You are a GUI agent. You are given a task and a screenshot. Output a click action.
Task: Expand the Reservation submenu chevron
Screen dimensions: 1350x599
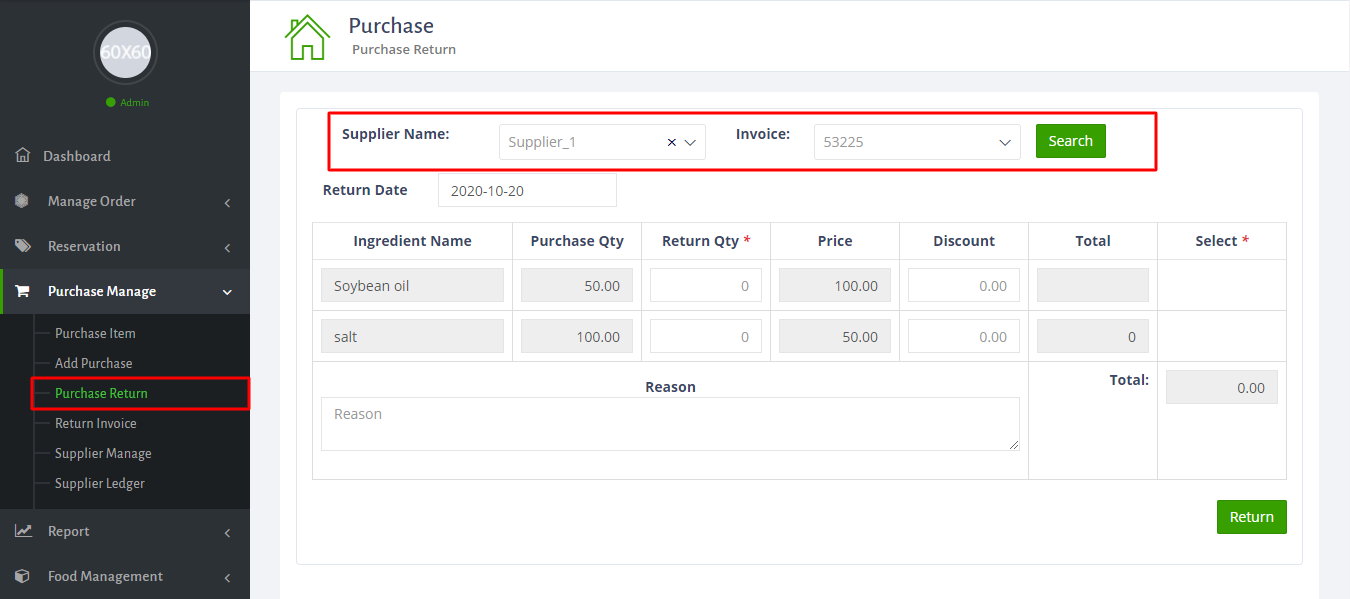tap(227, 247)
